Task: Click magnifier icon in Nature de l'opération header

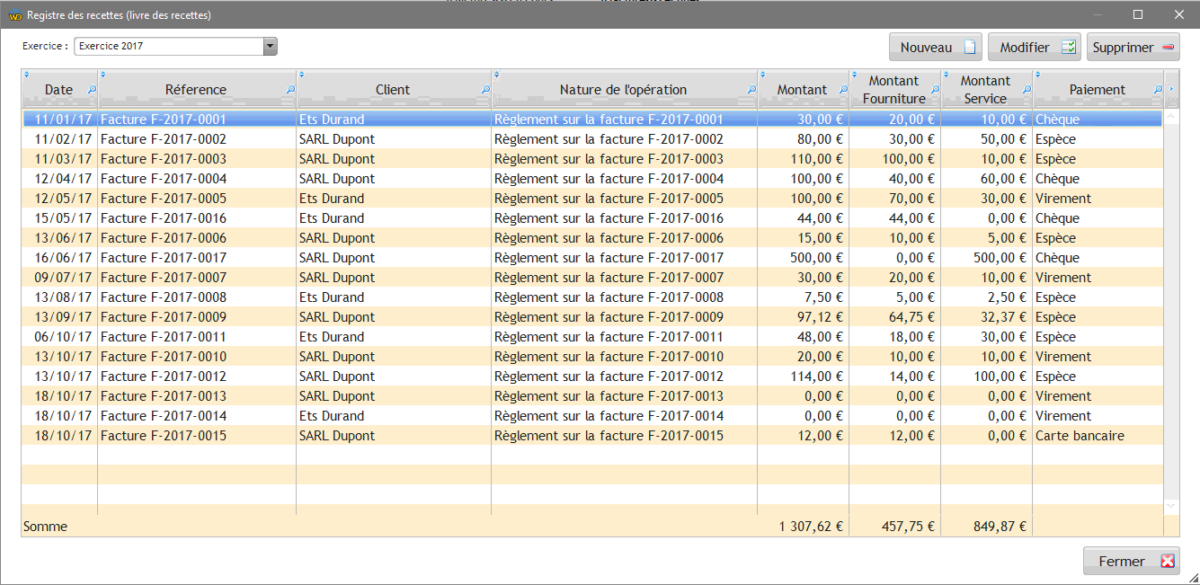Action: tap(752, 90)
